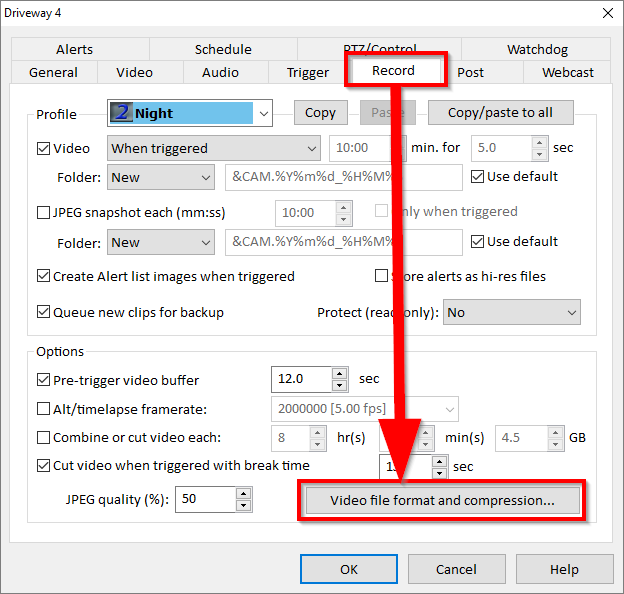The width and height of the screenshot is (624, 594).
Task: Enable JPEG snapshot each checkbox
Action: pos(44,212)
